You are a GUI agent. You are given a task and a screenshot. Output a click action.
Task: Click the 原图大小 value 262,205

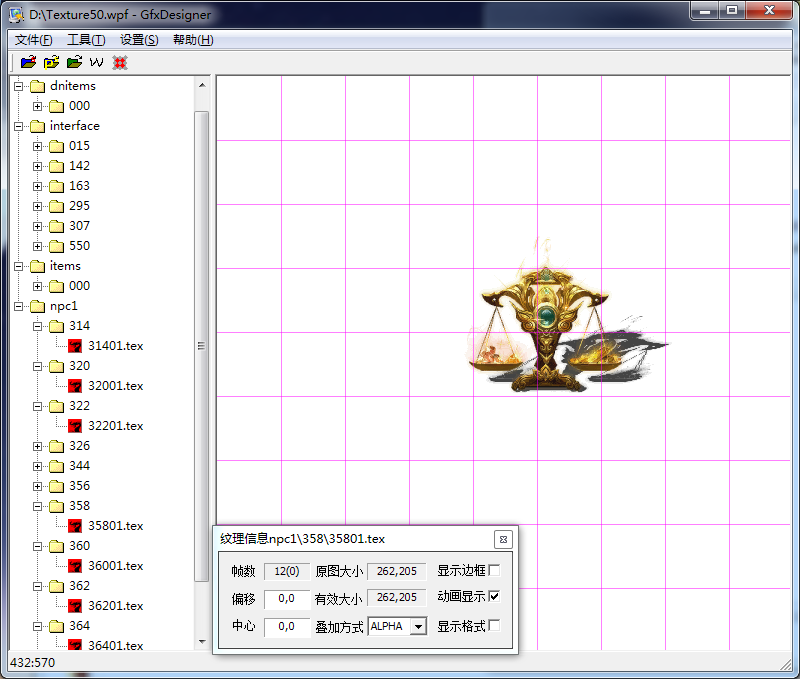pos(397,571)
